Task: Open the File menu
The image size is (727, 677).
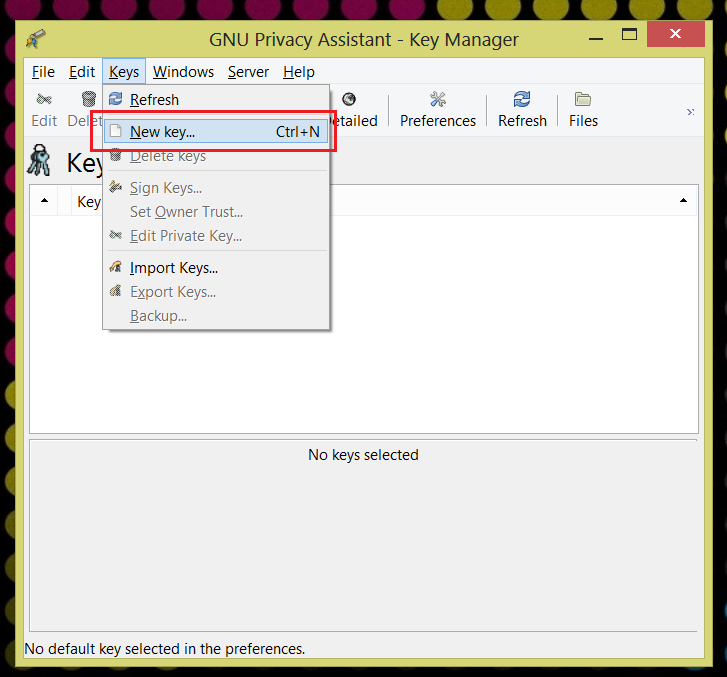Action: pyautogui.click(x=43, y=72)
